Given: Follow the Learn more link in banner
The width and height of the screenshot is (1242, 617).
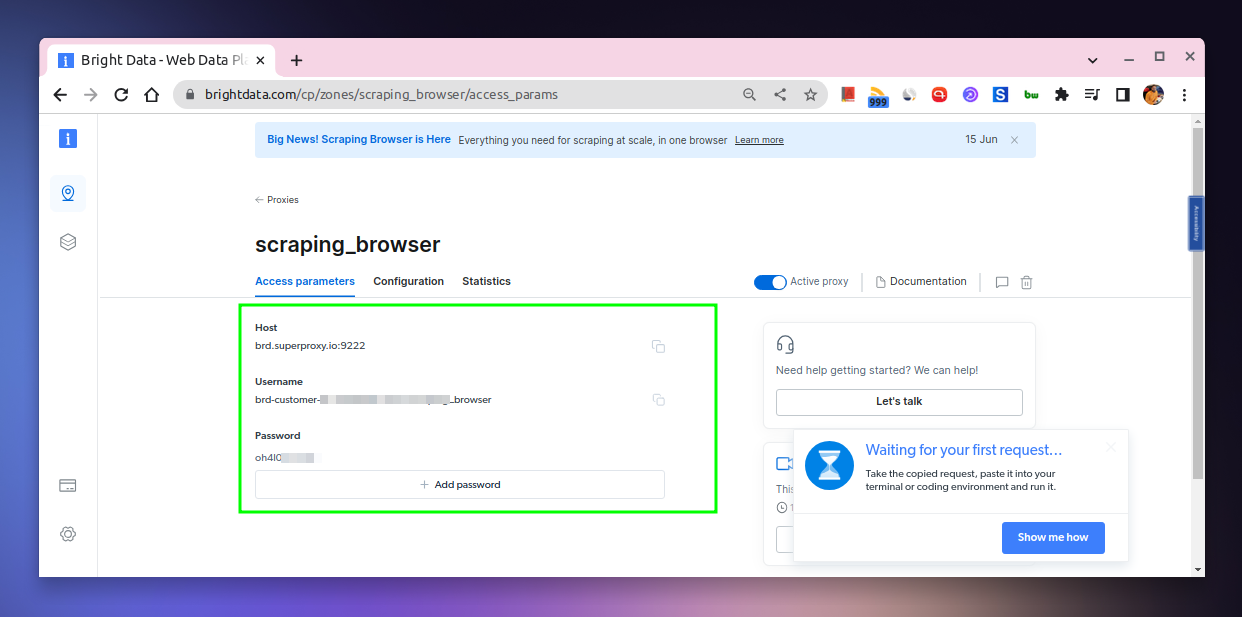Looking at the screenshot, I should pos(759,140).
